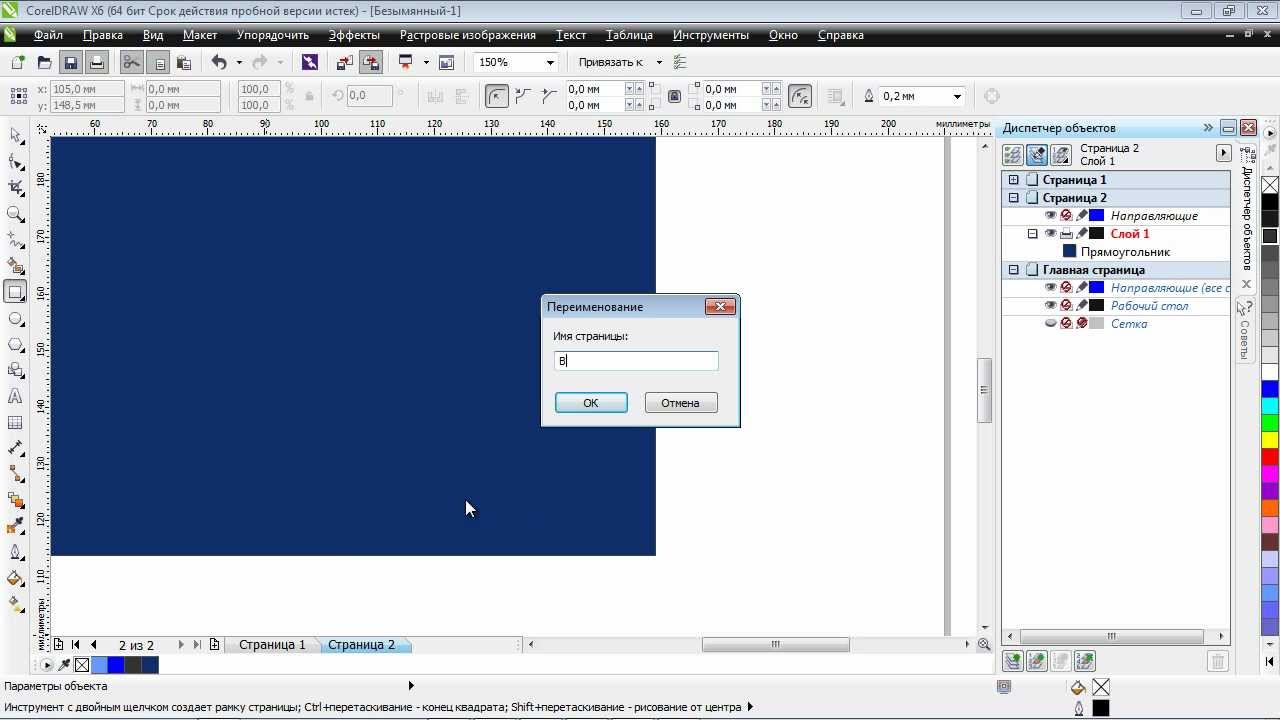The image size is (1280, 720).
Task: Select the Ellipse tool
Action: 15,318
